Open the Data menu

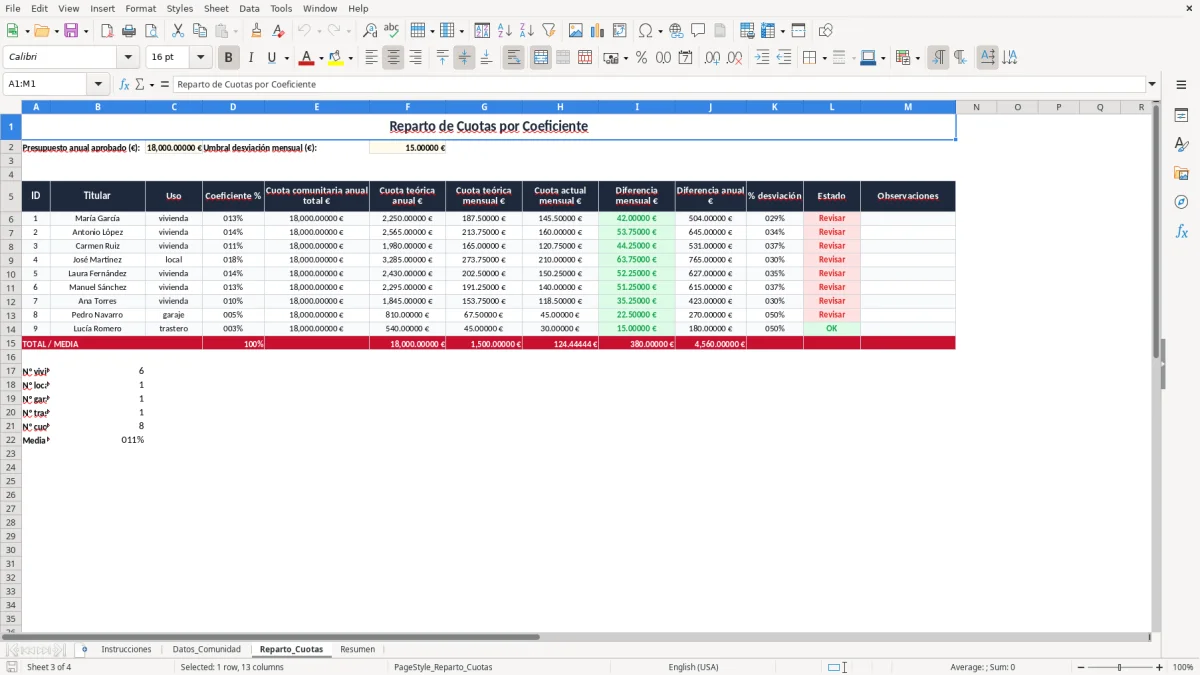click(249, 8)
